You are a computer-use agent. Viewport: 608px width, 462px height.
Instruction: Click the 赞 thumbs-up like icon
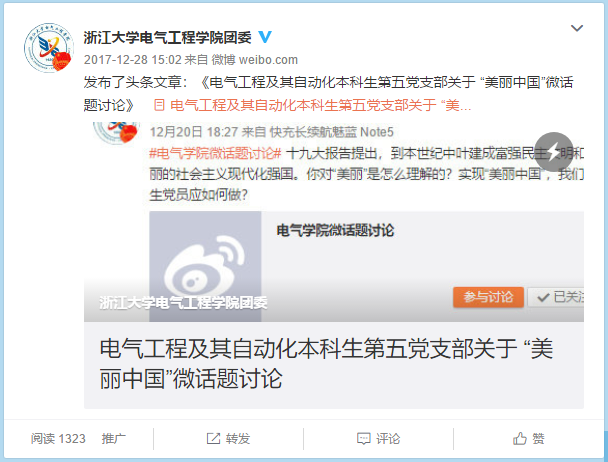(x=520, y=439)
